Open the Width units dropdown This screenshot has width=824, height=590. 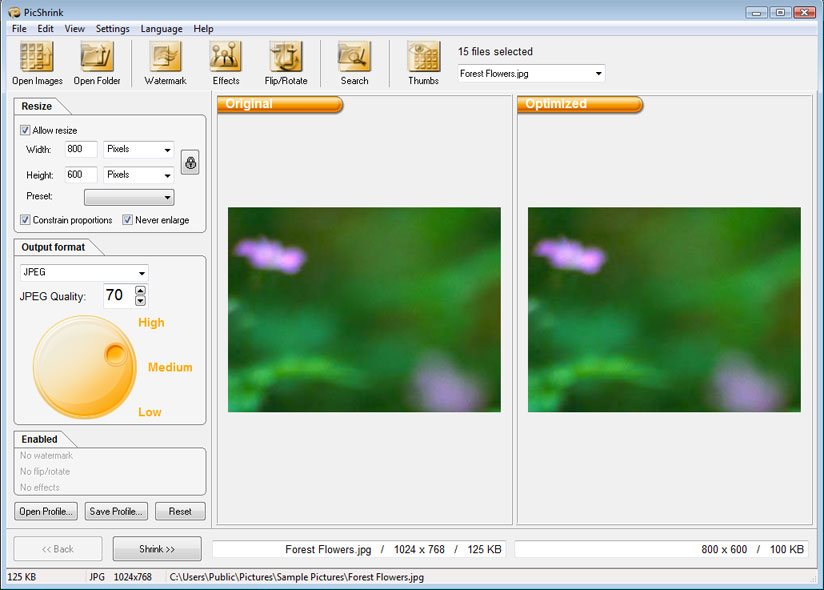coord(139,149)
